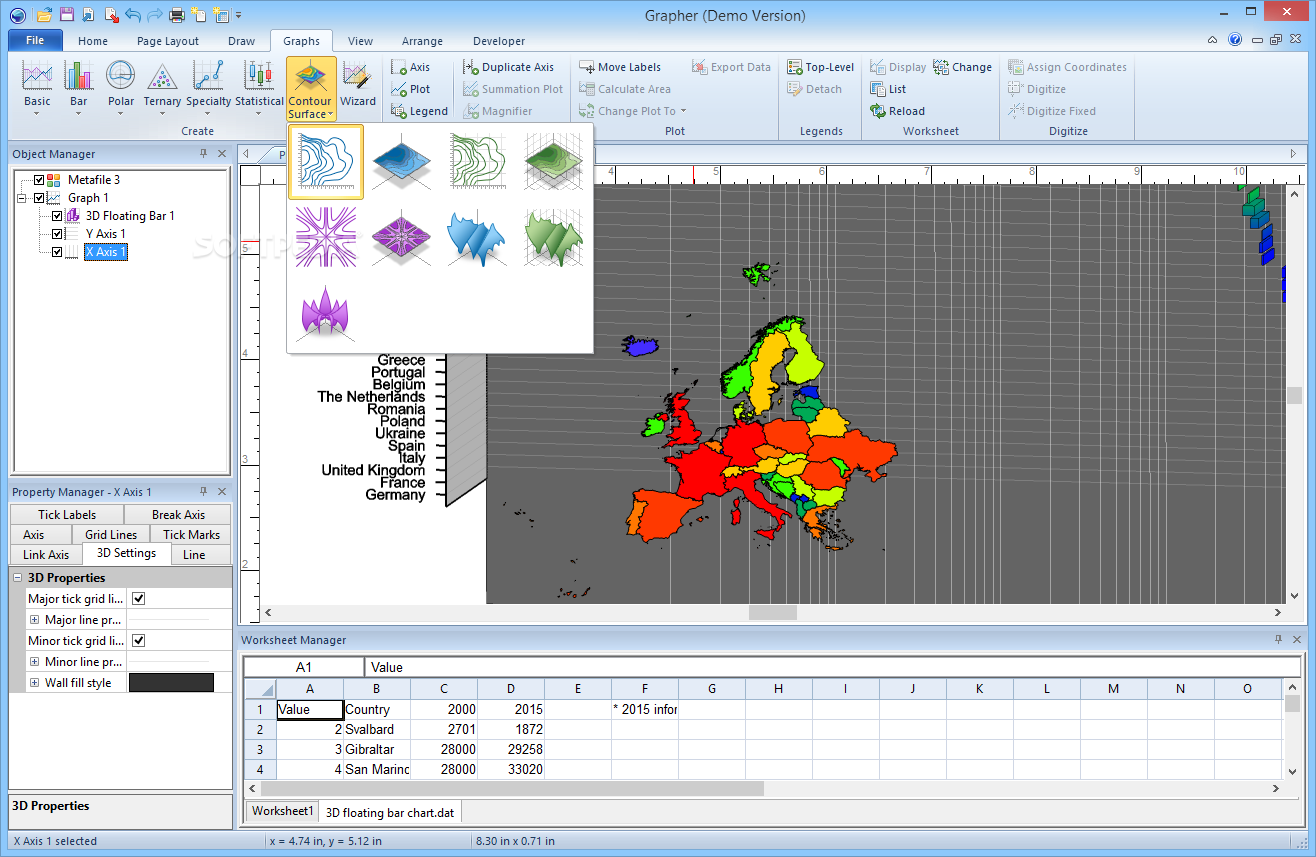
Task: Expand Minor line properties
Action: coord(34,662)
